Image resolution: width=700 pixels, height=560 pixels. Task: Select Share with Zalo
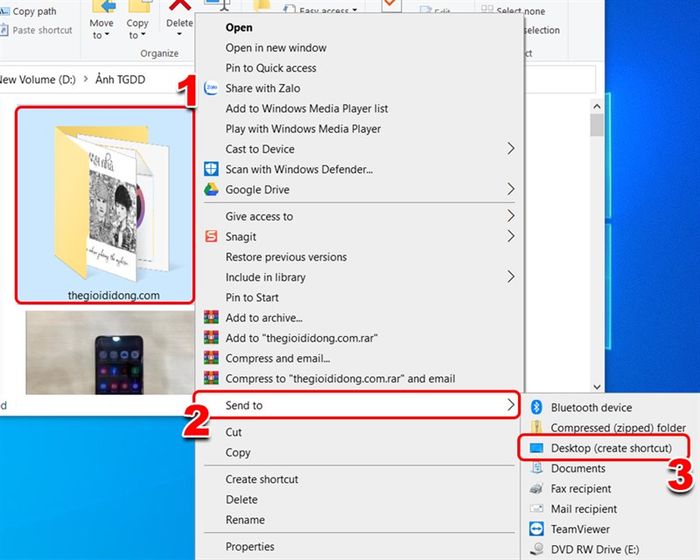[360, 88]
